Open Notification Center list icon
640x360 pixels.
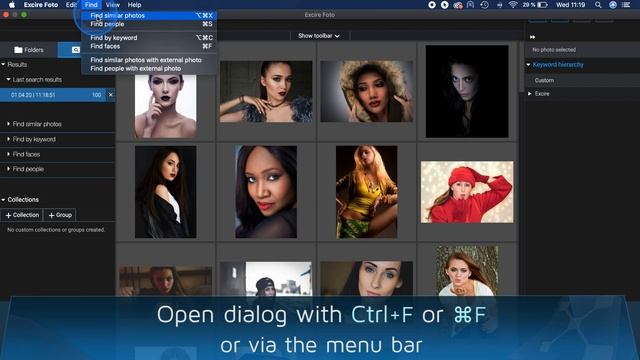click(626, 5)
